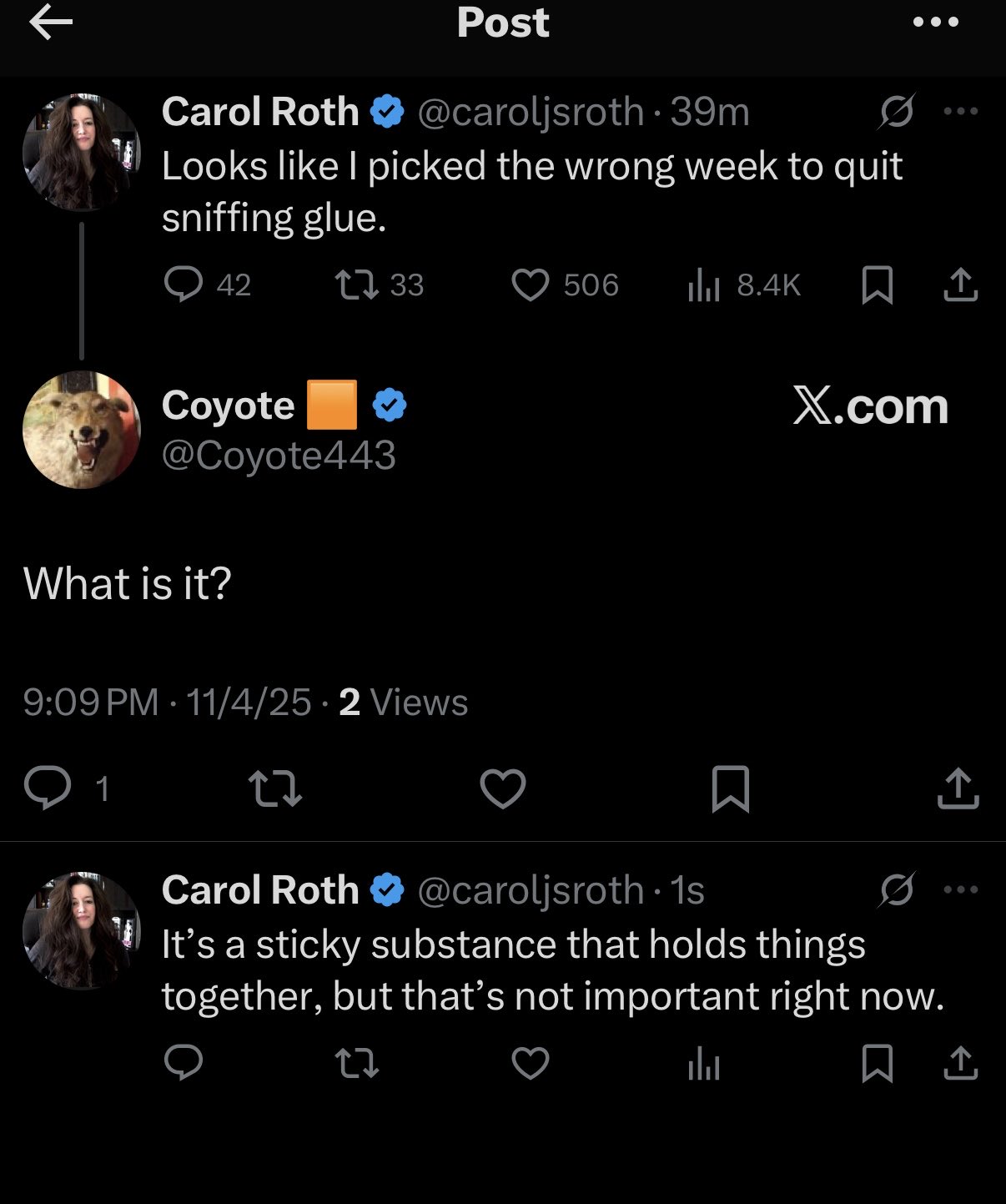Screen dimensions: 1006x1204
Task: Share Carol Roth's sniffing glue post
Action: (960, 285)
